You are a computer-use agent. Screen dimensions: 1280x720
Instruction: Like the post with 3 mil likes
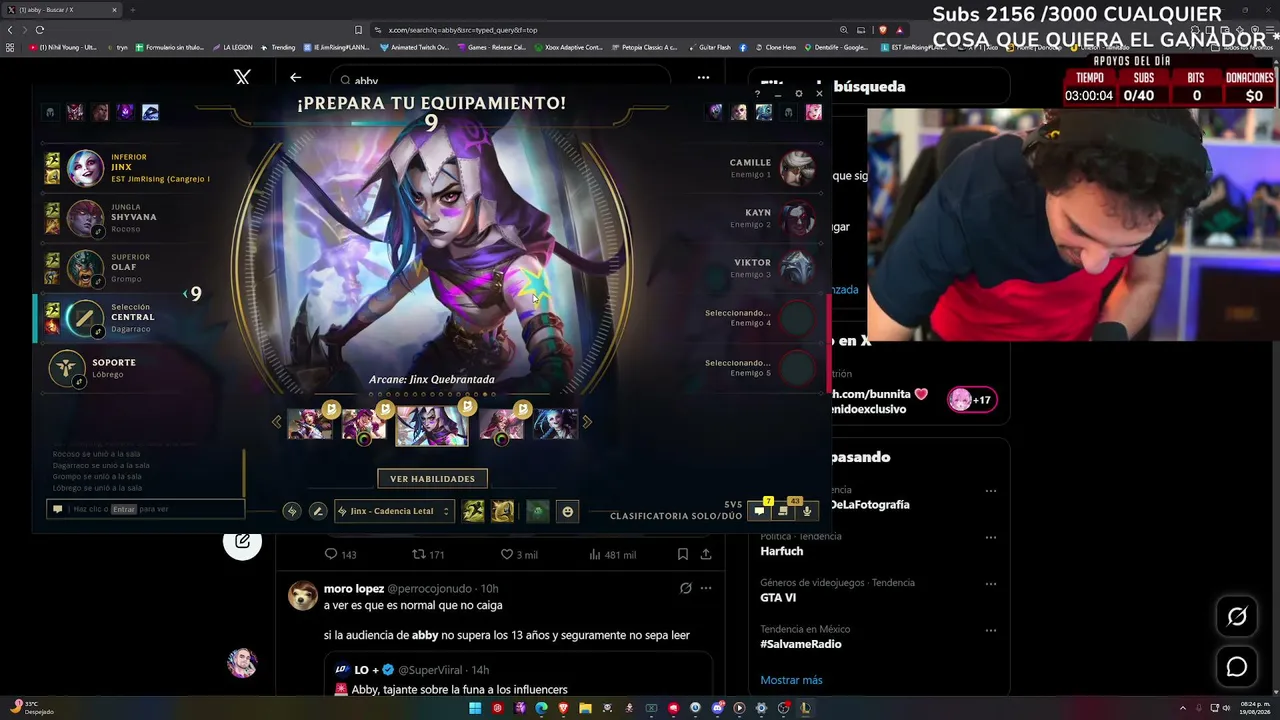(519, 554)
